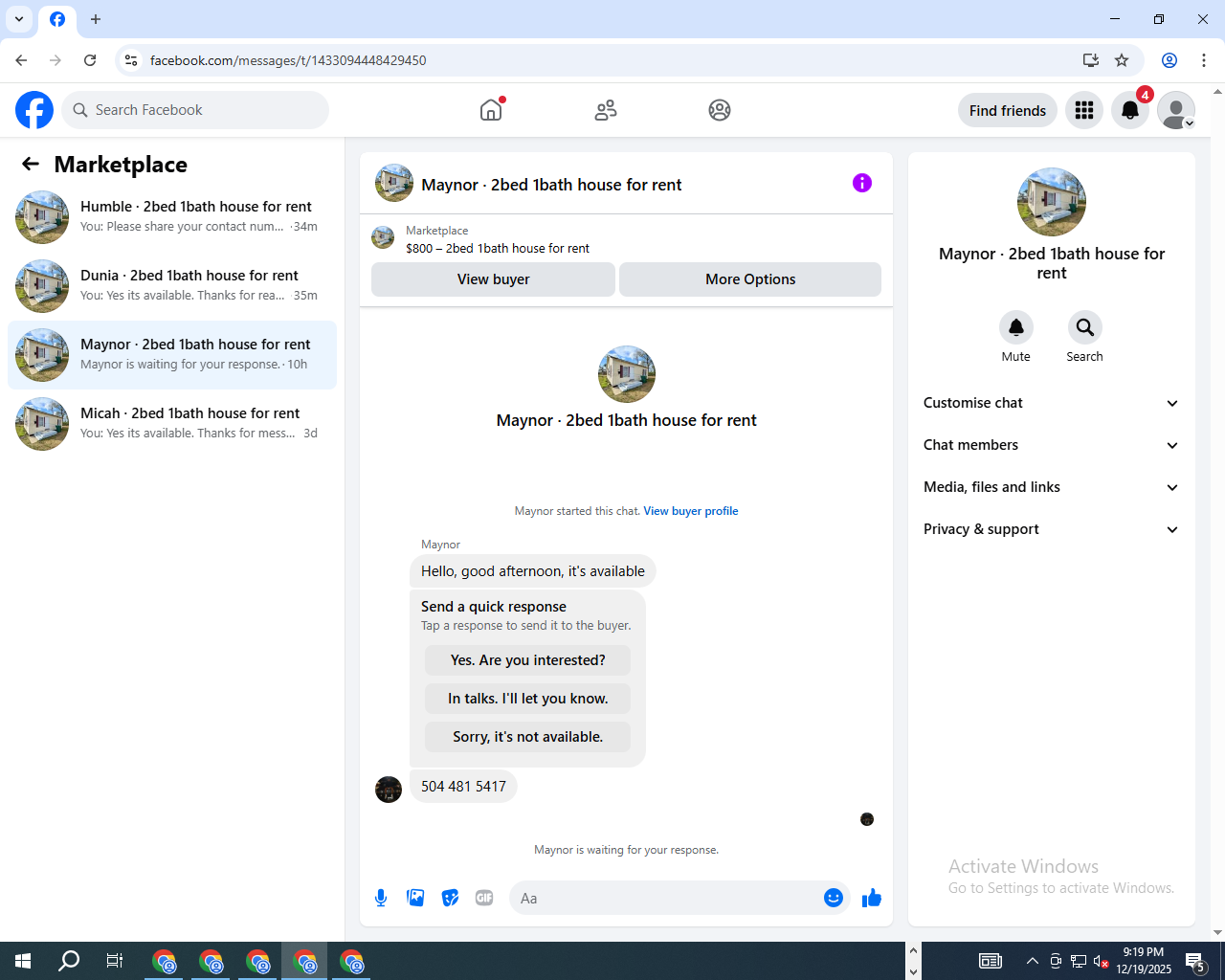
Task: Click Maynor's avatar beside phone message
Action: coord(389,790)
